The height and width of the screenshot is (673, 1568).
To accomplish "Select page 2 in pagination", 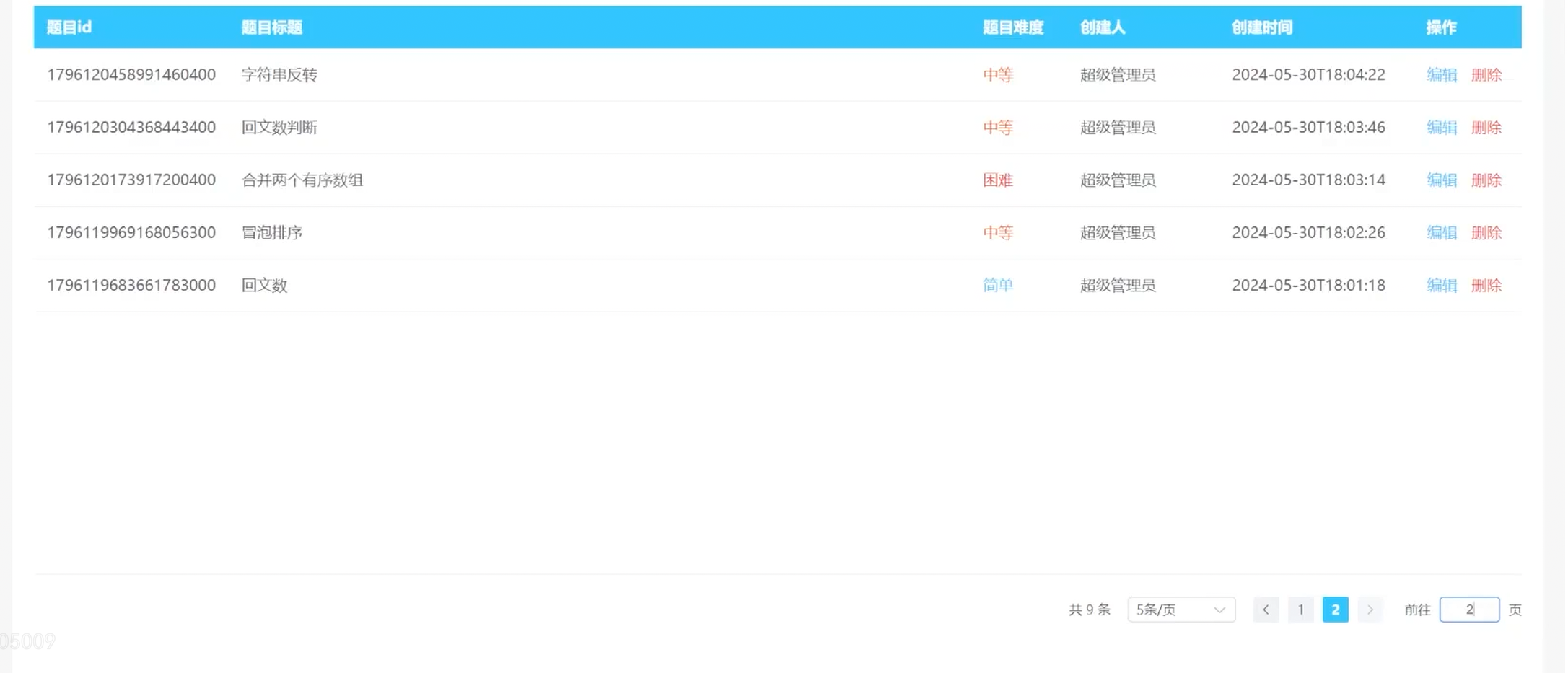I will point(1335,610).
